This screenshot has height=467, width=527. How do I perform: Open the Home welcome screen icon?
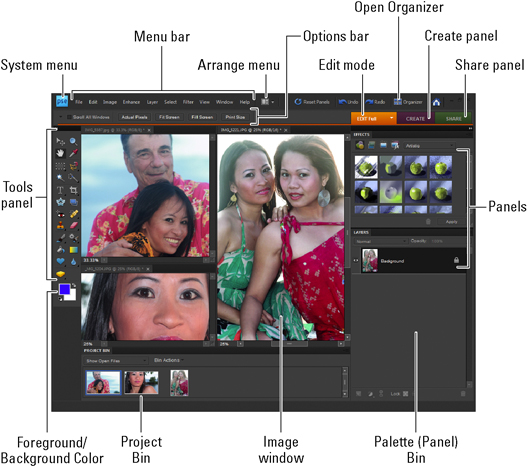(x=436, y=102)
